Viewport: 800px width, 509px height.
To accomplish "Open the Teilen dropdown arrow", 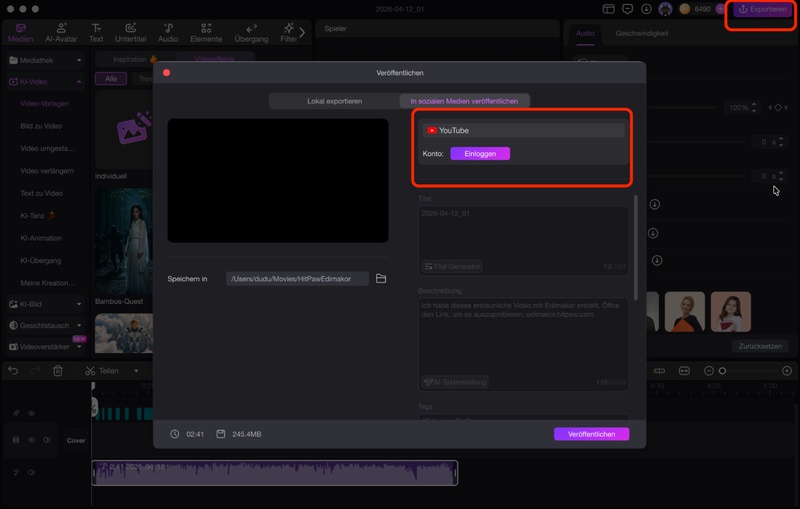I will 136,371.
